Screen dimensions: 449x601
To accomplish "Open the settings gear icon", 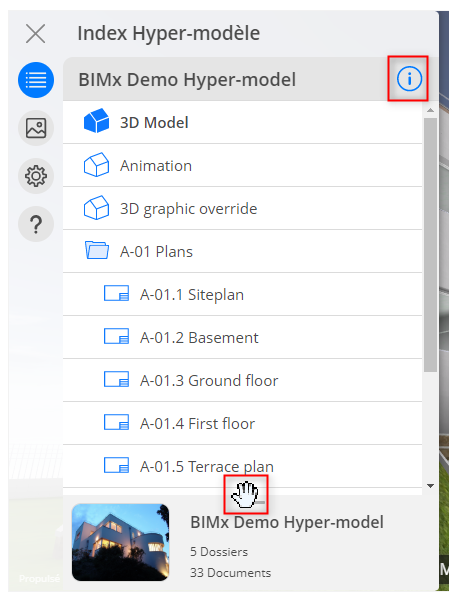I will 36,176.
